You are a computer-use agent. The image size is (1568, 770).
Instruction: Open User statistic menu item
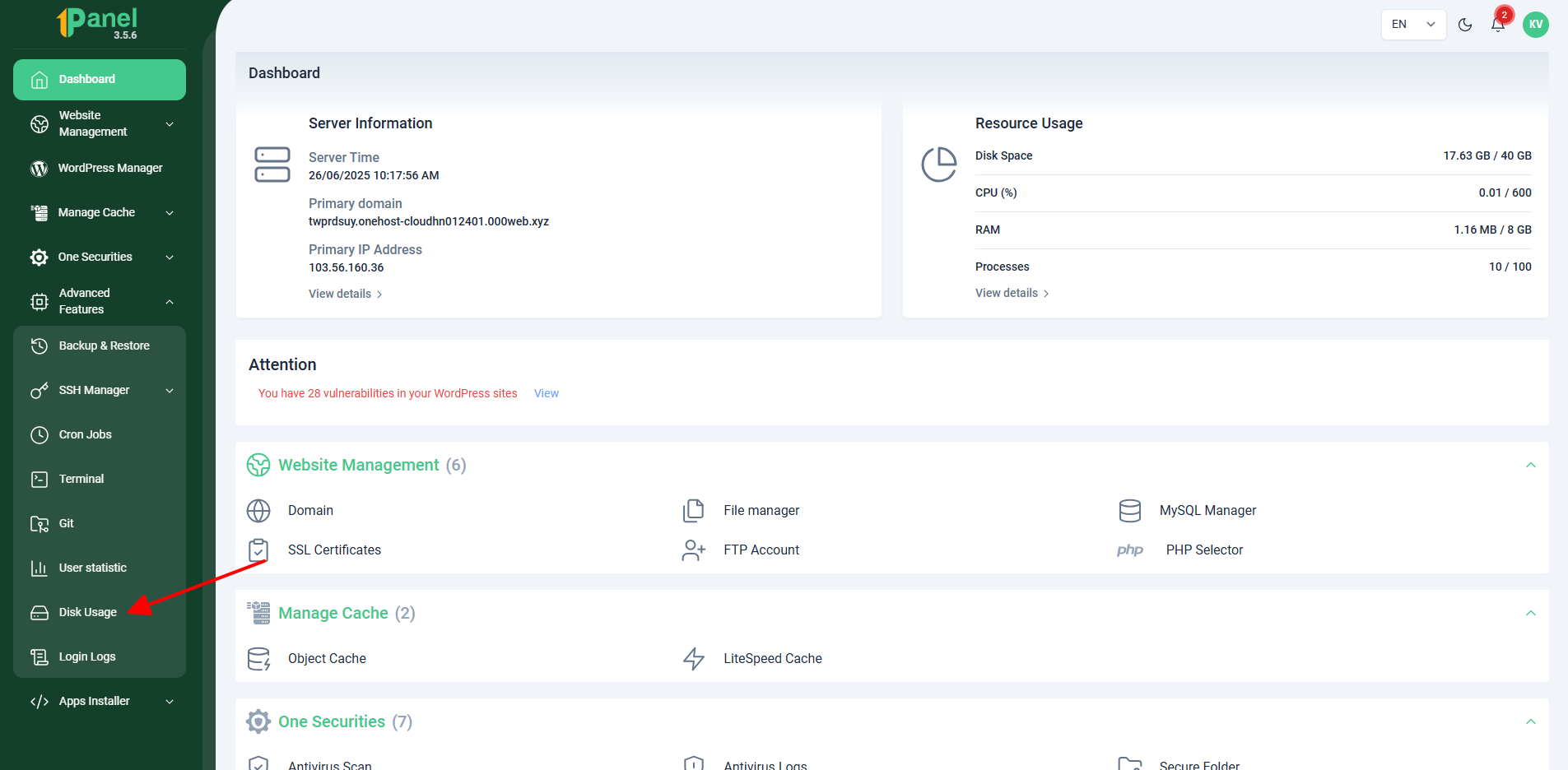pos(100,568)
